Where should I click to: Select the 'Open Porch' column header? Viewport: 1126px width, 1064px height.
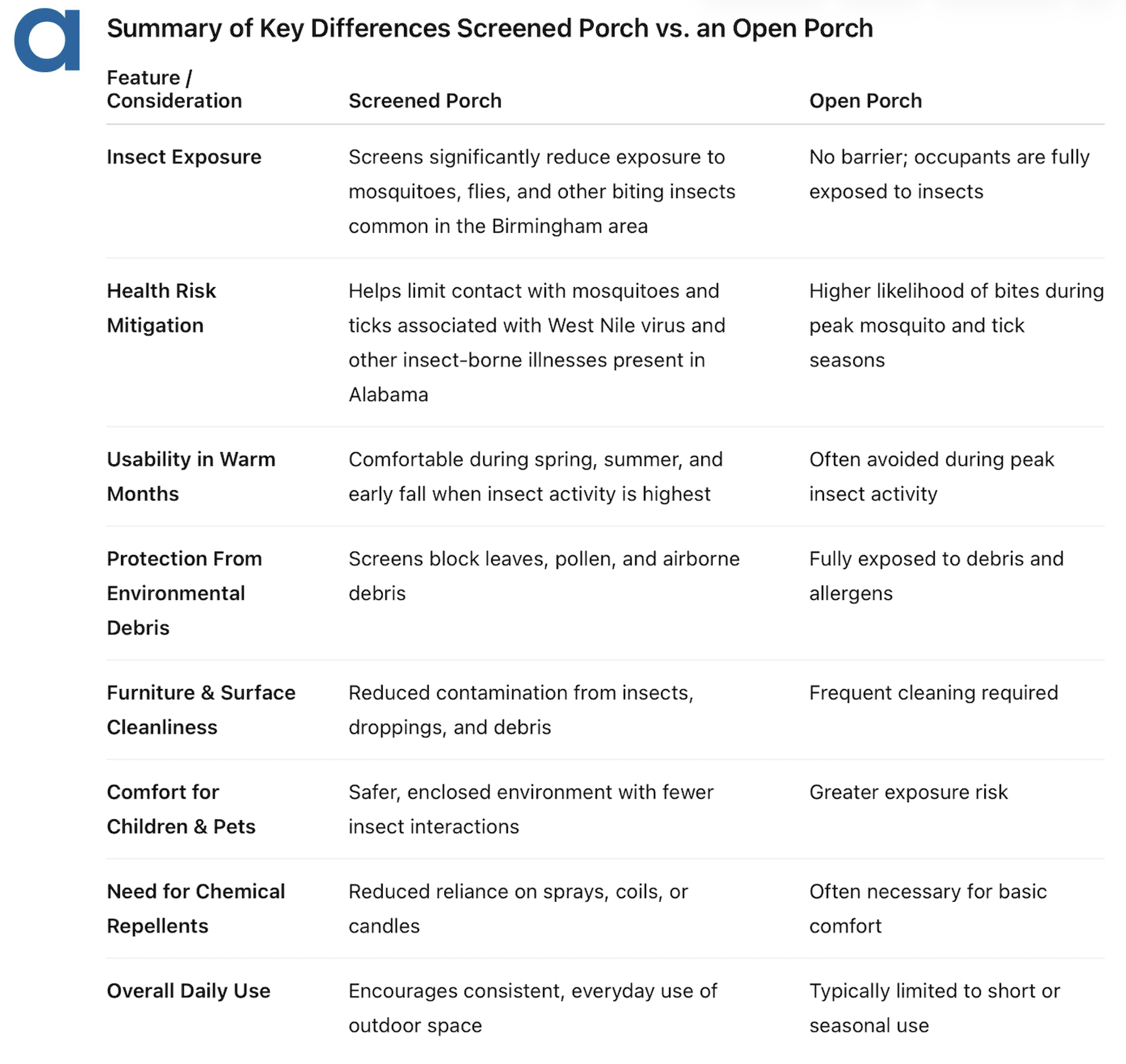tap(865, 101)
